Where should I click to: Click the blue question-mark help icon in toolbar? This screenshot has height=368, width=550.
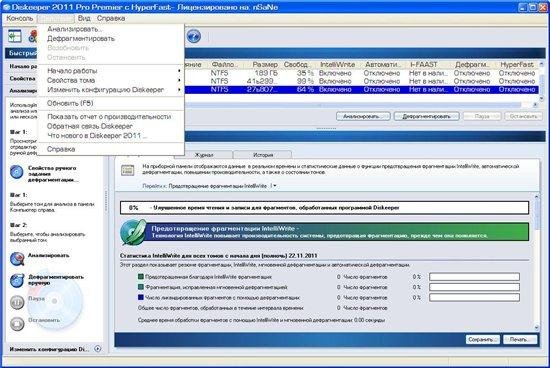[193, 36]
